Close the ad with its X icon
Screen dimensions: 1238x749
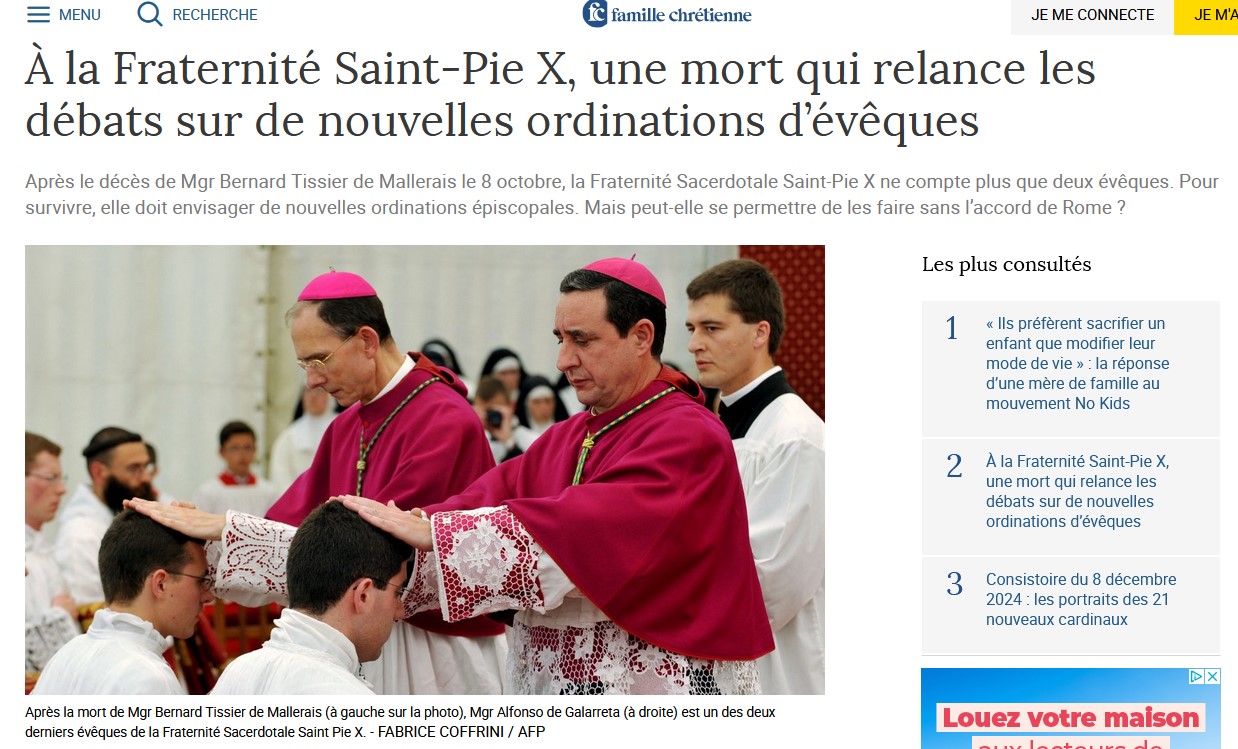1213,677
